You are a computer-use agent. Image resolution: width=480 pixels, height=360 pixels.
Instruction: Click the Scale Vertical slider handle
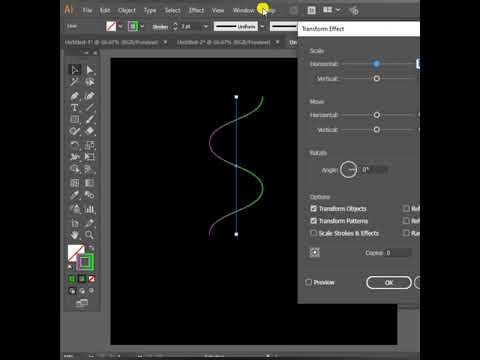(376, 78)
